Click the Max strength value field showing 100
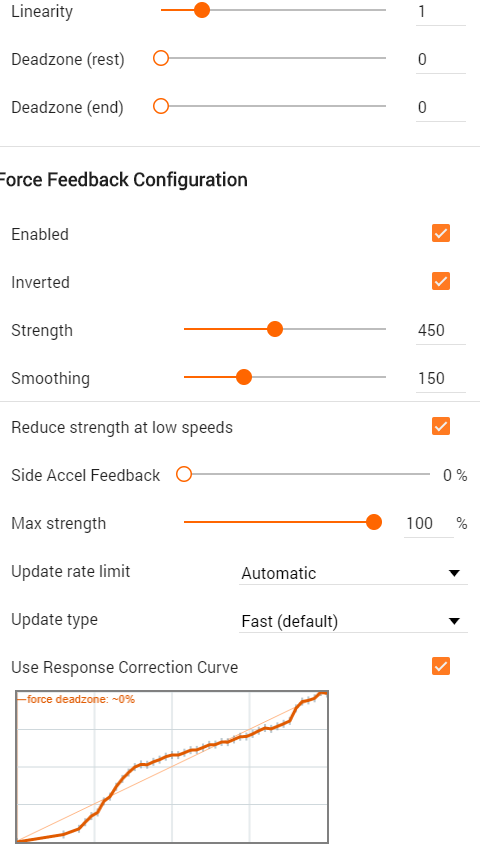This screenshot has height=853, width=480. click(429, 524)
